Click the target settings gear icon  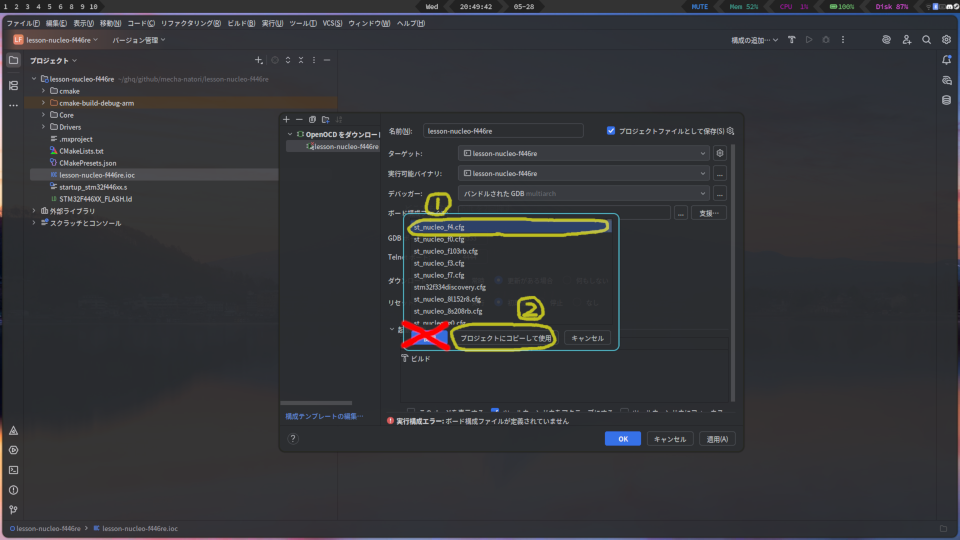click(720, 153)
